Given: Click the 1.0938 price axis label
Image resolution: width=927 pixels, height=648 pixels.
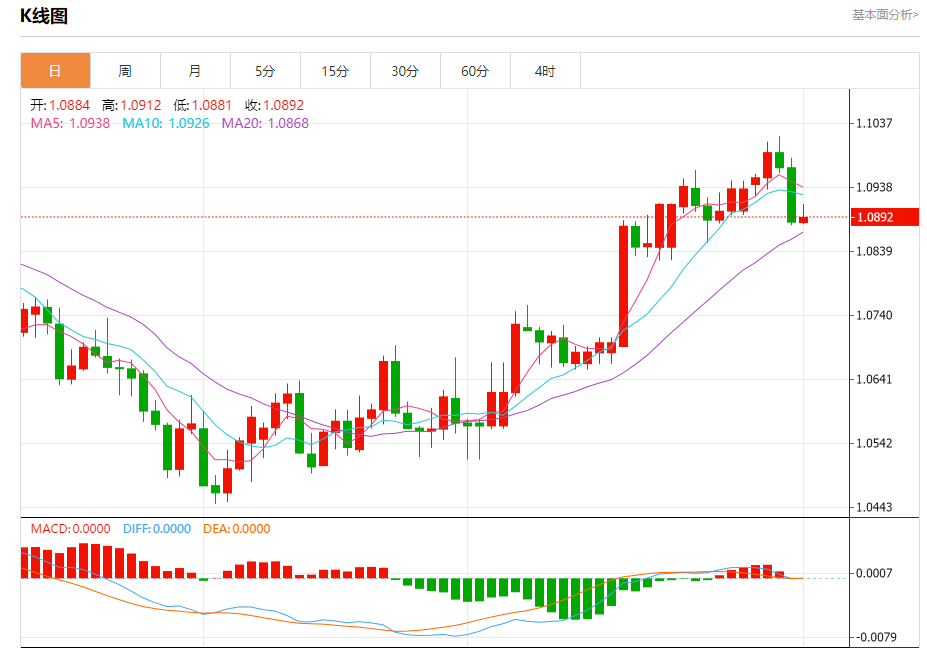Looking at the screenshot, I should coord(874,187).
